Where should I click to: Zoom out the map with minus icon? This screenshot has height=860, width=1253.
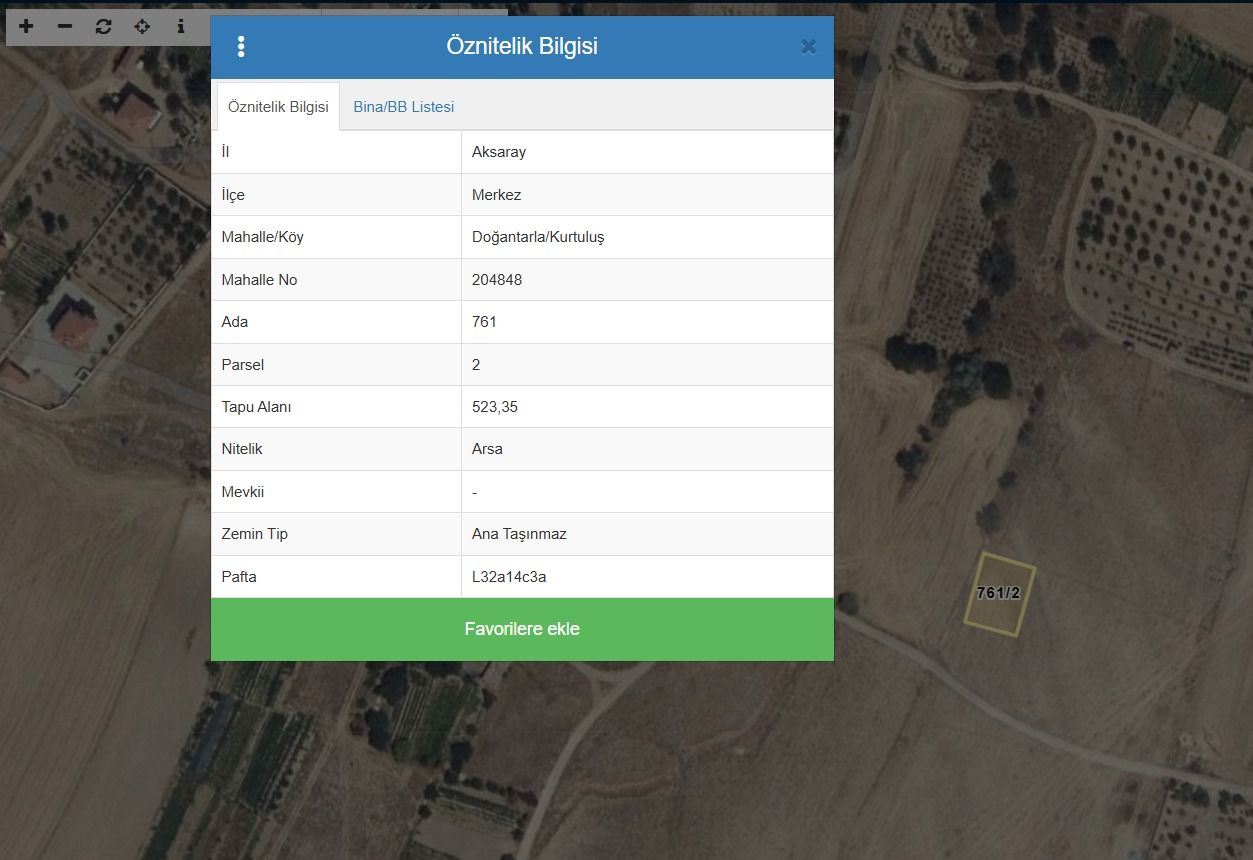[x=65, y=26]
